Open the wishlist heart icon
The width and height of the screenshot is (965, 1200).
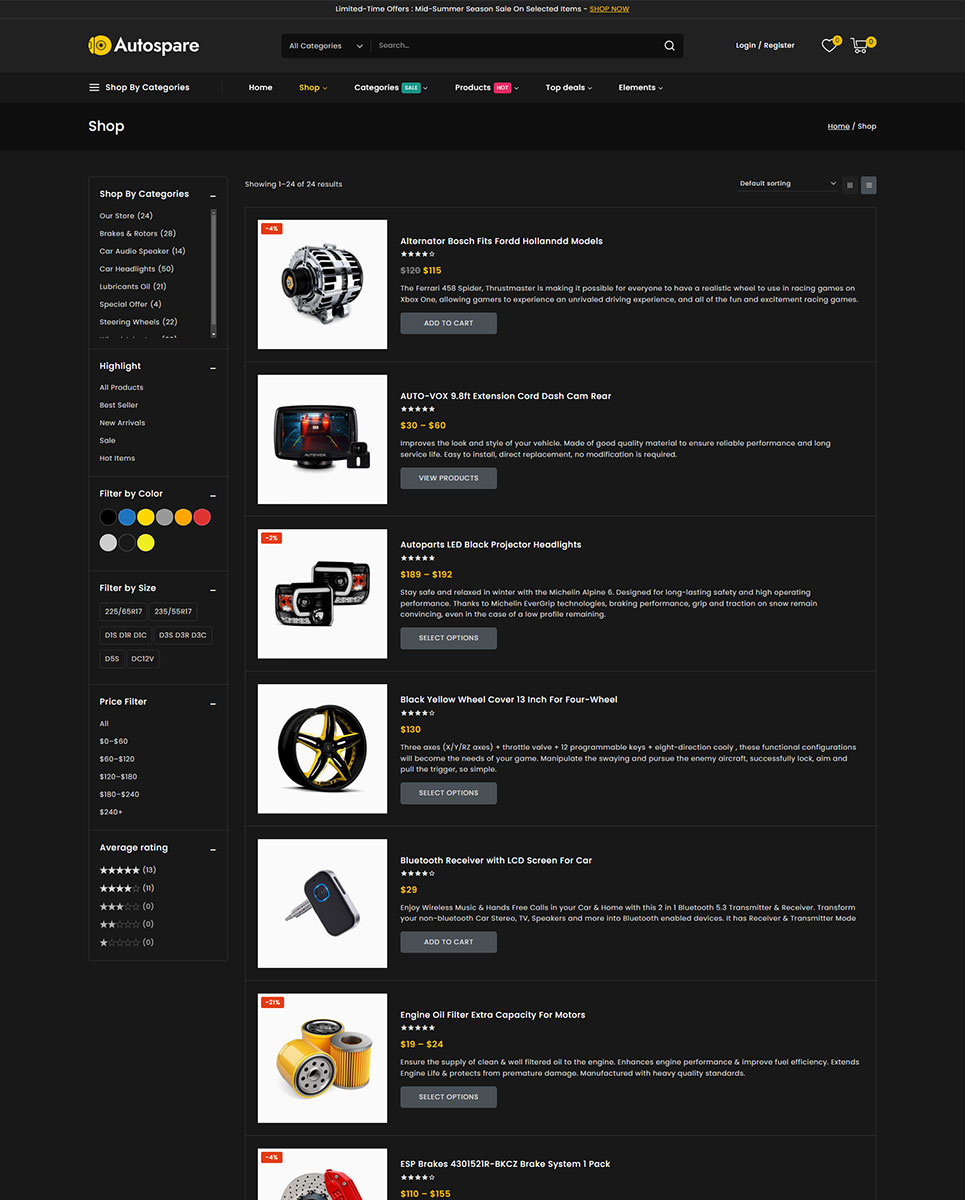coord(829,45)
